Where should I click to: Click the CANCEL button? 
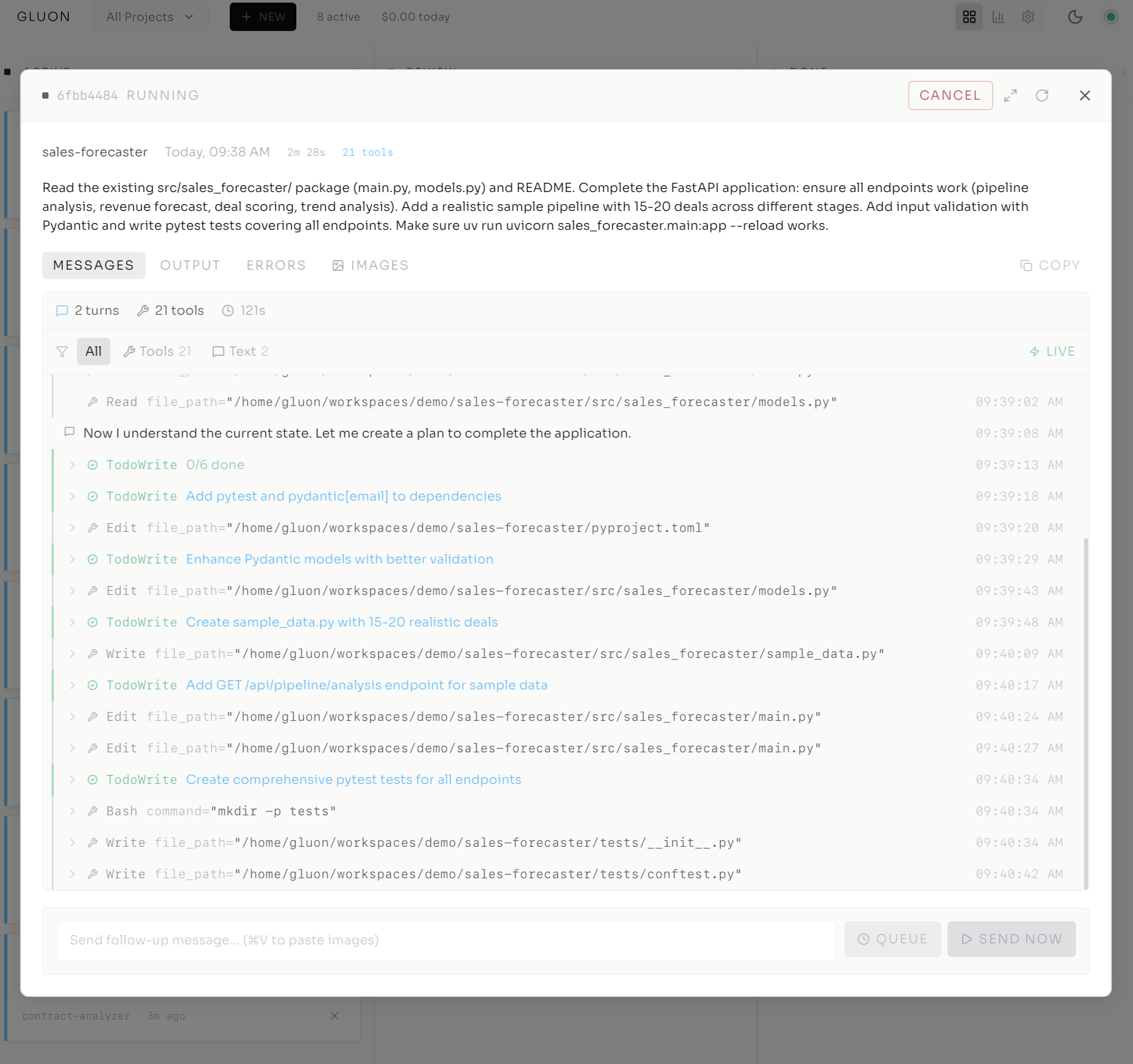pos(950,95)
